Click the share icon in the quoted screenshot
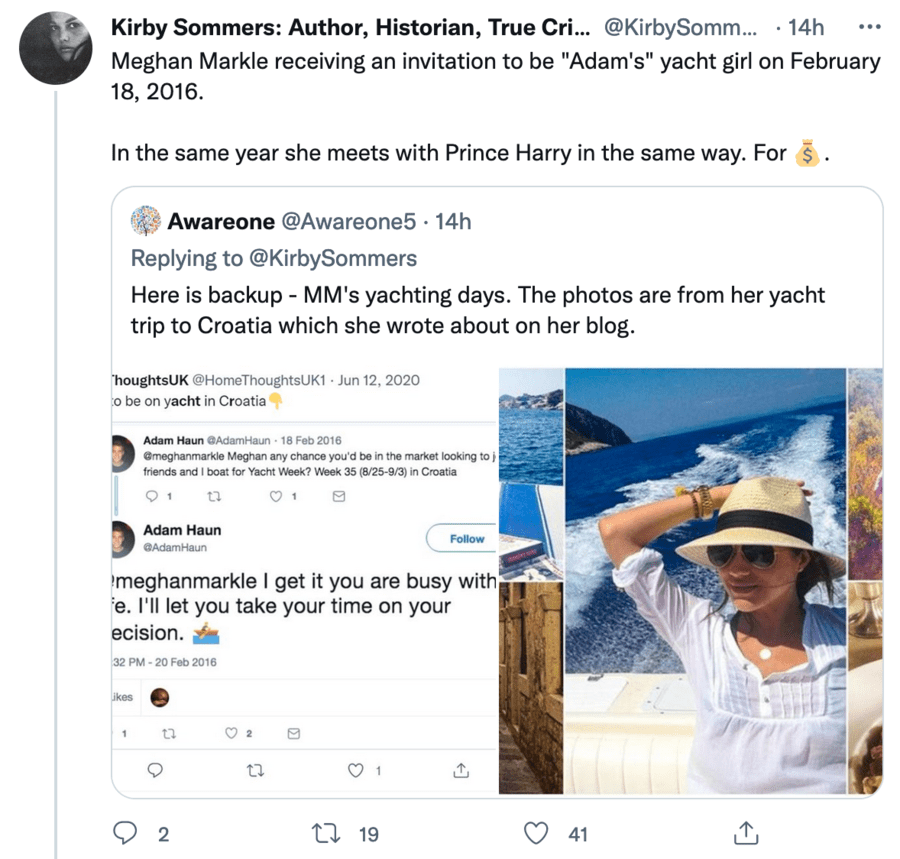This screenshot has width=900, height=859. tap(461, 770)
